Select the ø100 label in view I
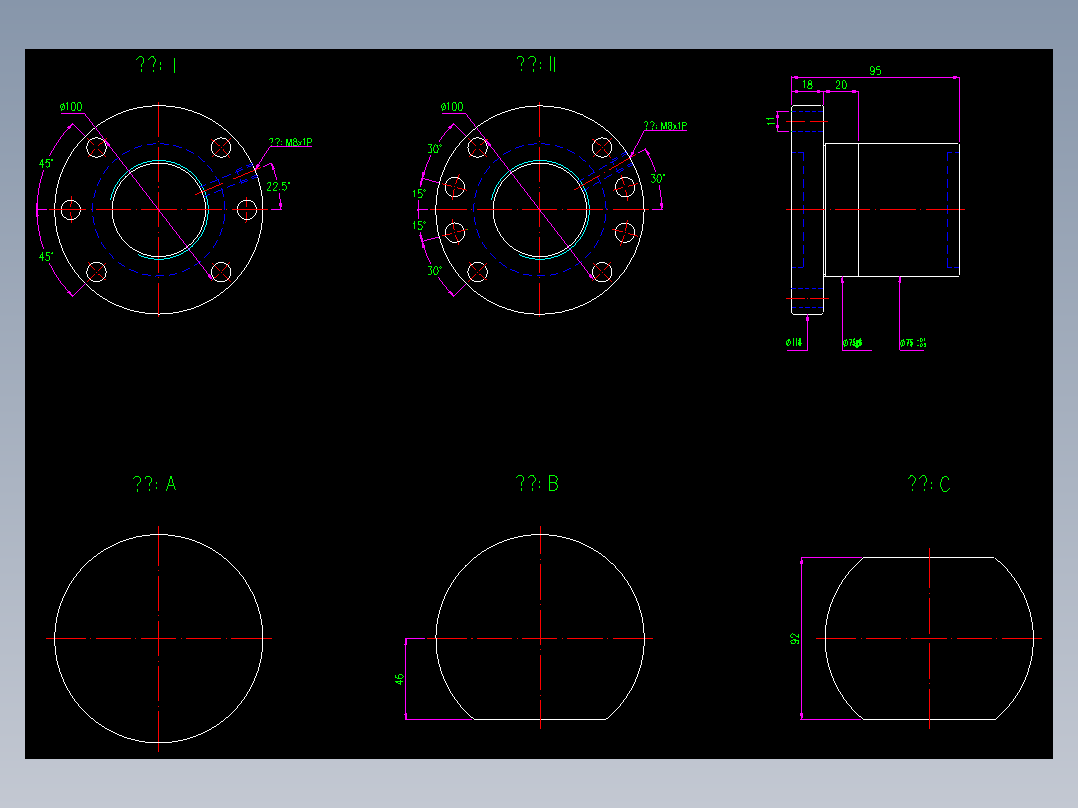1078x808 pixels. point(71,107)
